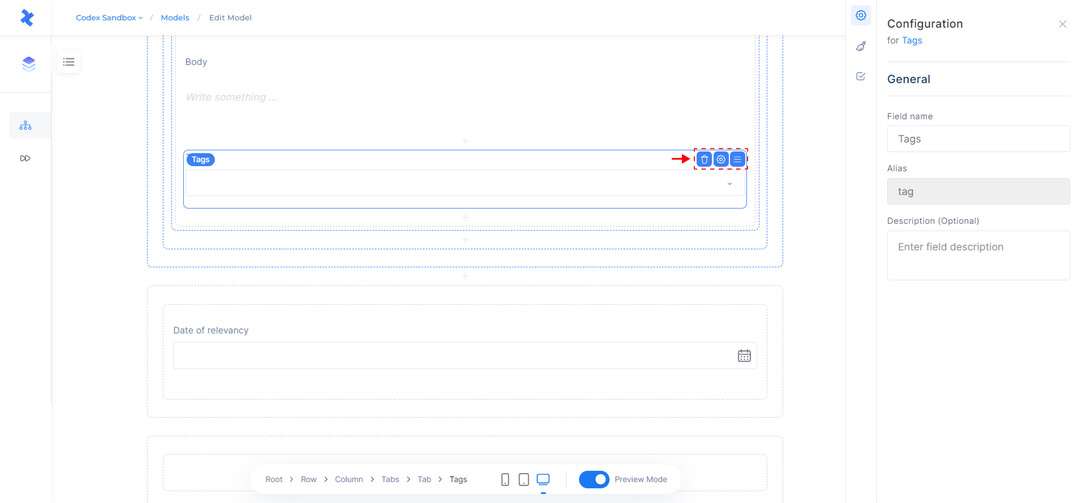Click the Codex app logo

[x=26, y=18]
